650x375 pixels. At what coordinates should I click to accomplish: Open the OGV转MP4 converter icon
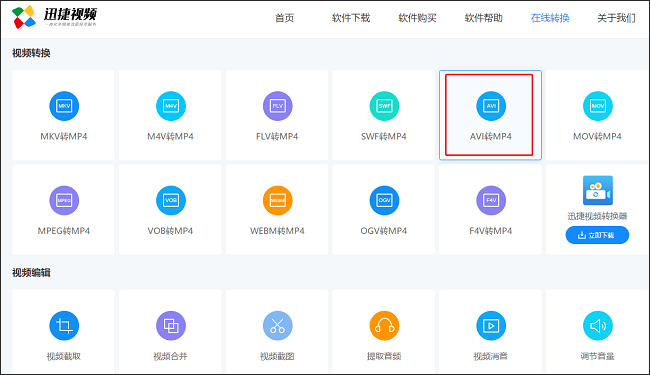click(x=384, y=201)
